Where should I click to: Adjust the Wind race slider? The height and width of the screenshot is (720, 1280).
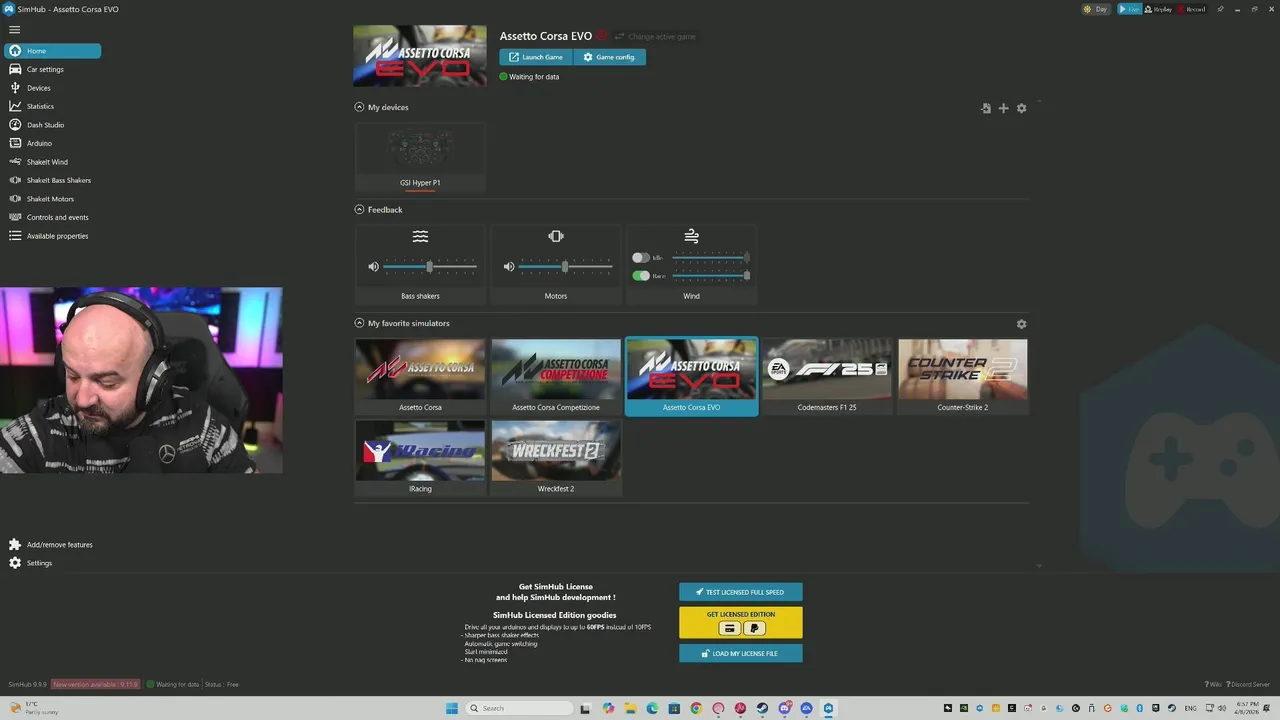click(x=711, y=276)
